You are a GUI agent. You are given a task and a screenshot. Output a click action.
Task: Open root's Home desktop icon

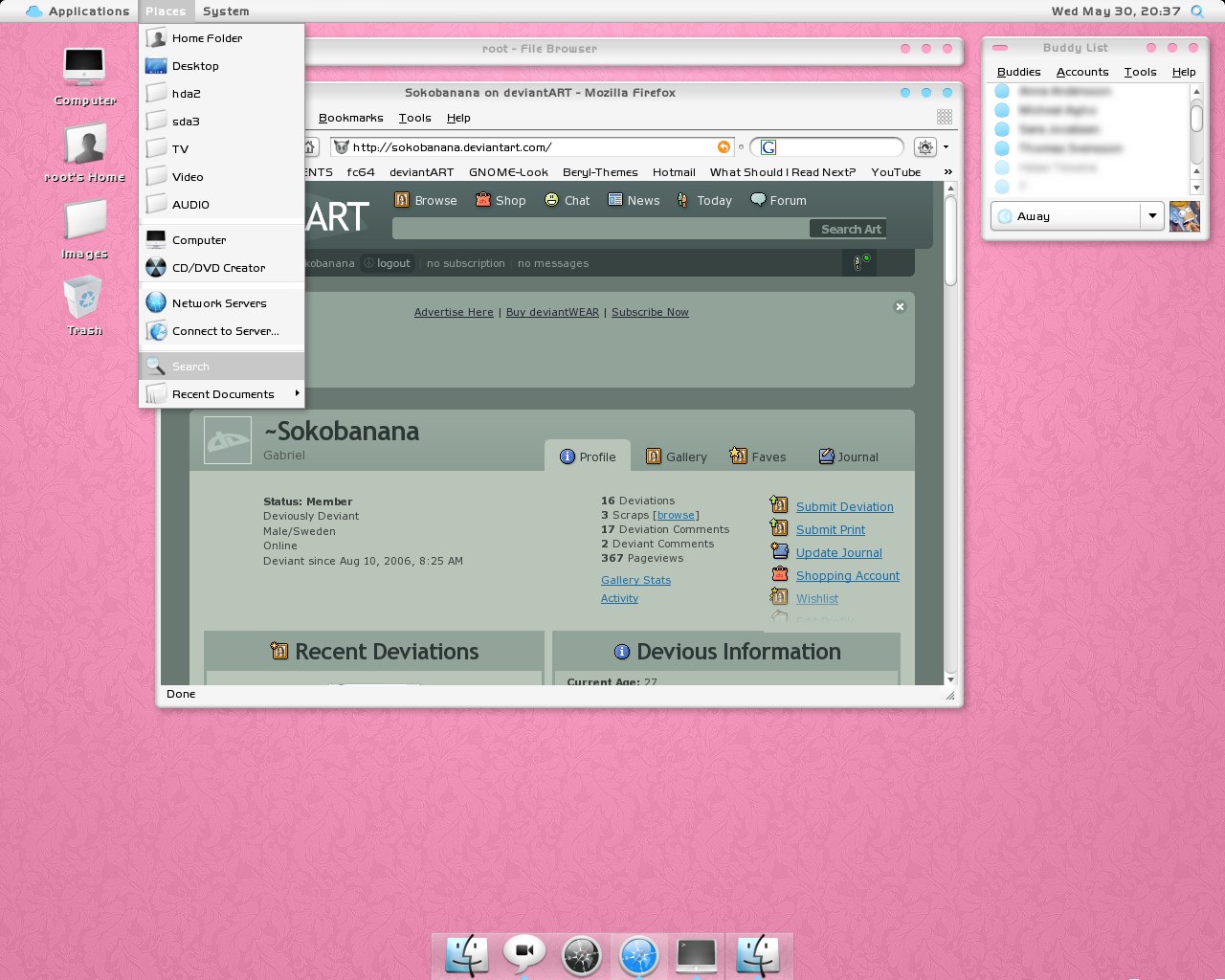click(x=84, y=153)
